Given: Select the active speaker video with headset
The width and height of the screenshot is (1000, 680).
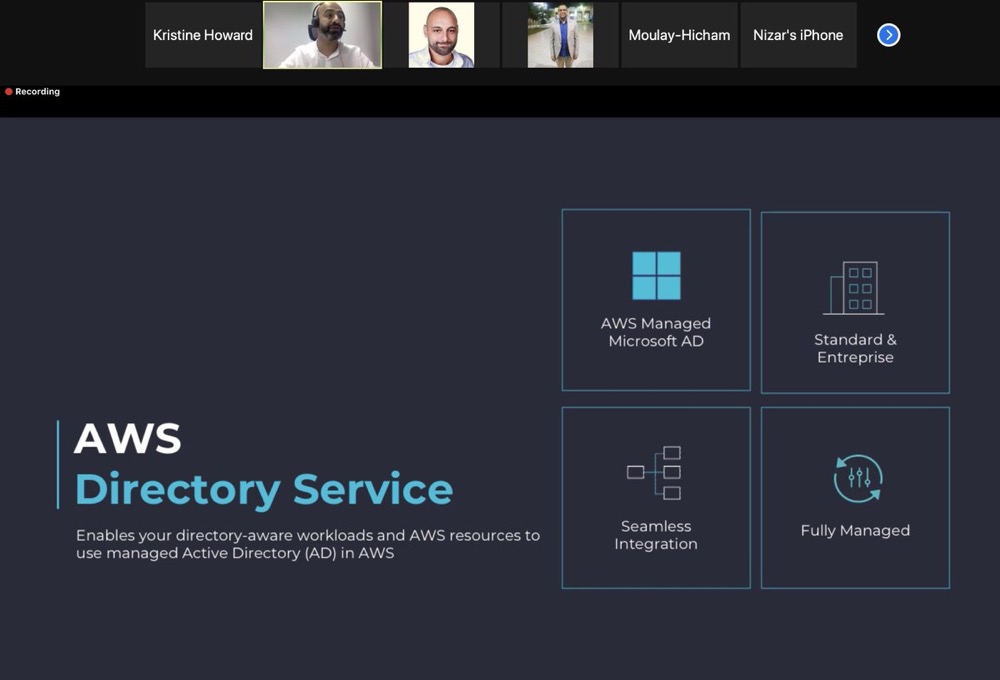Looking at the screenshot, I should 323,34.
